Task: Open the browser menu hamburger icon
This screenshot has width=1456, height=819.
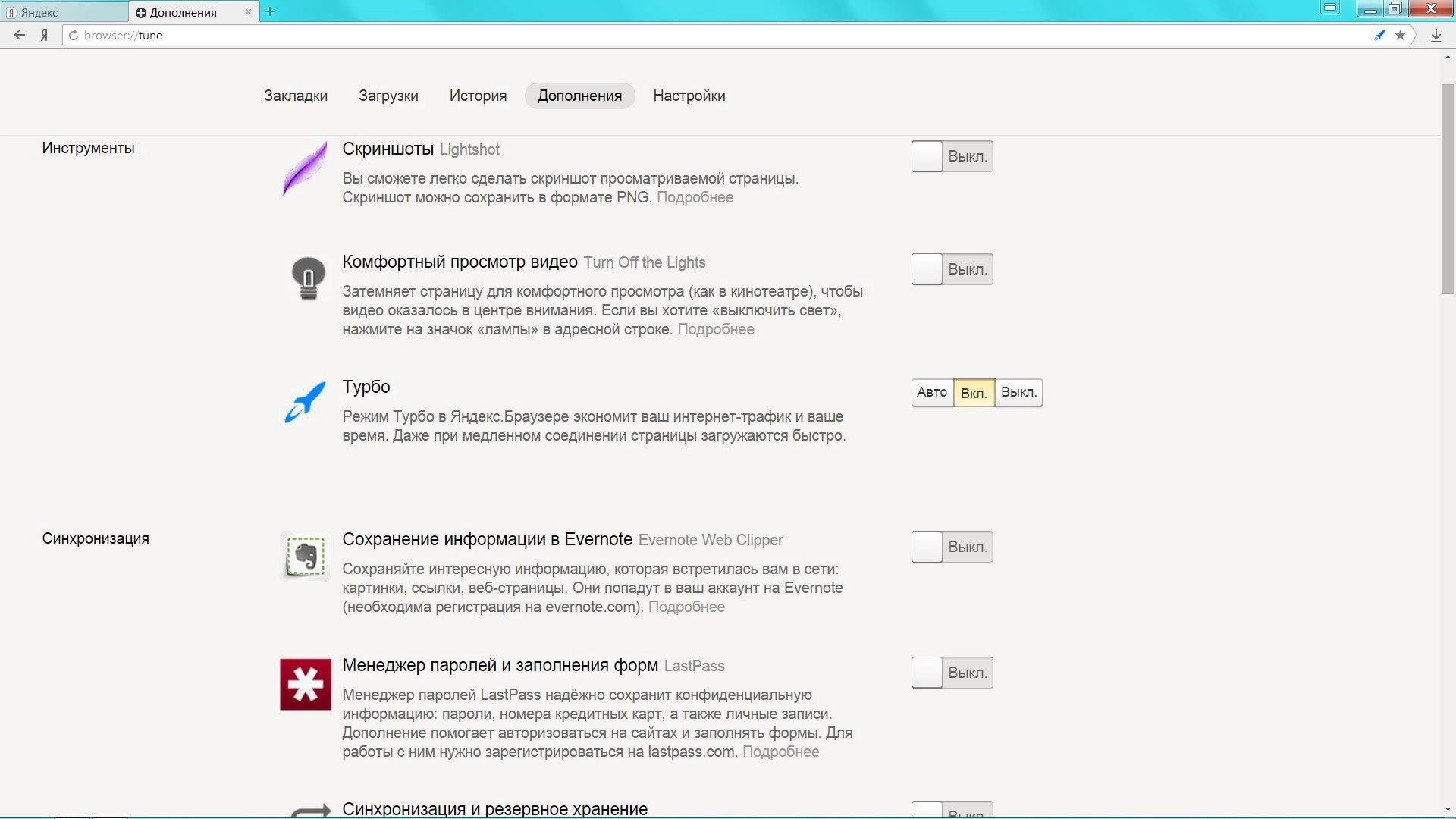Action: tap(1330, 8)
